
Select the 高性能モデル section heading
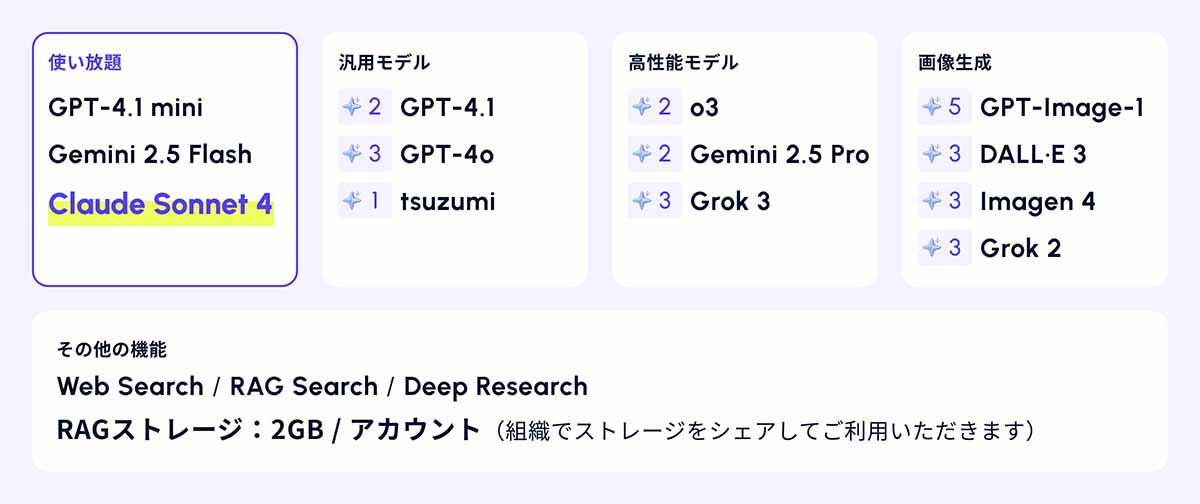pyautogui.click(x=683, y=62)
